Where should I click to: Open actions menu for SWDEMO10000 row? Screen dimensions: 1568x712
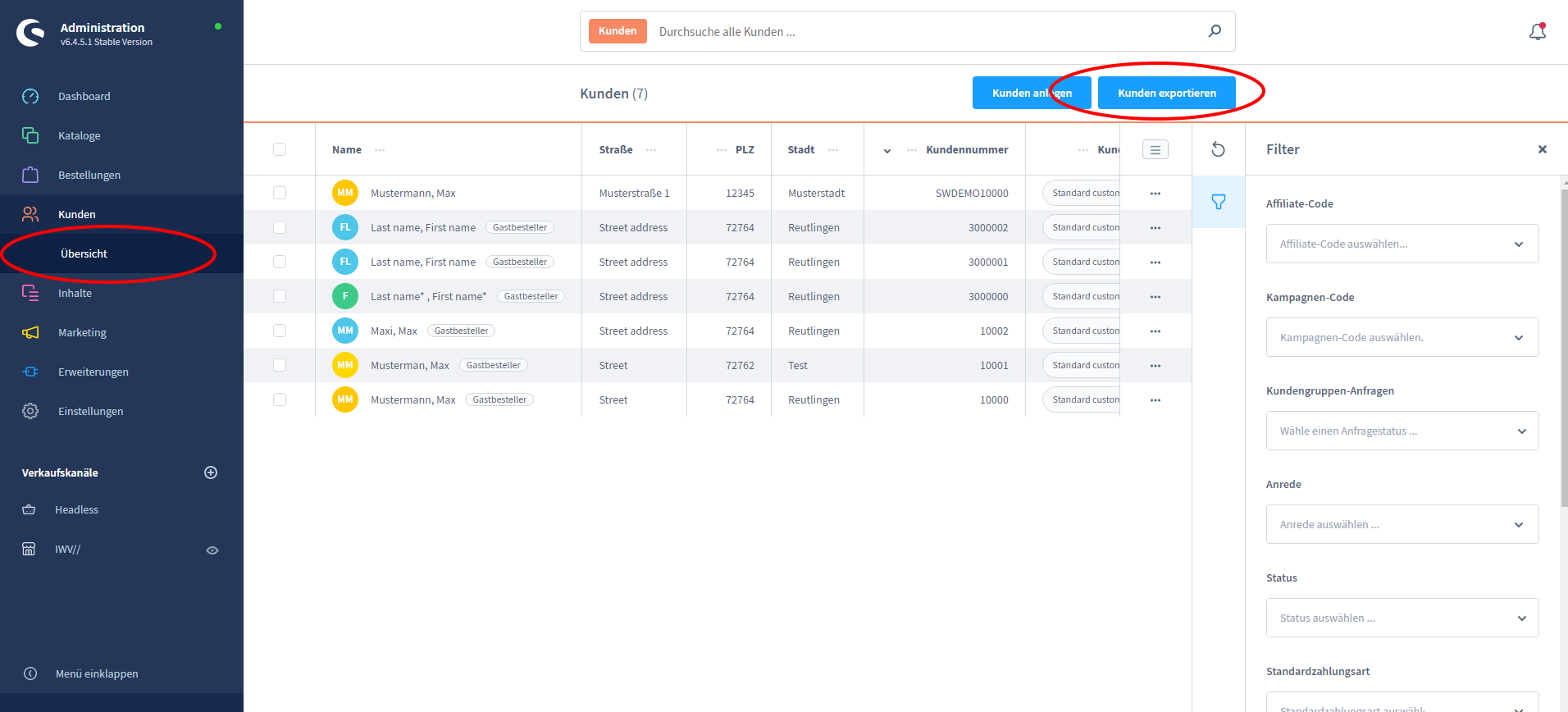[1155, 194]
